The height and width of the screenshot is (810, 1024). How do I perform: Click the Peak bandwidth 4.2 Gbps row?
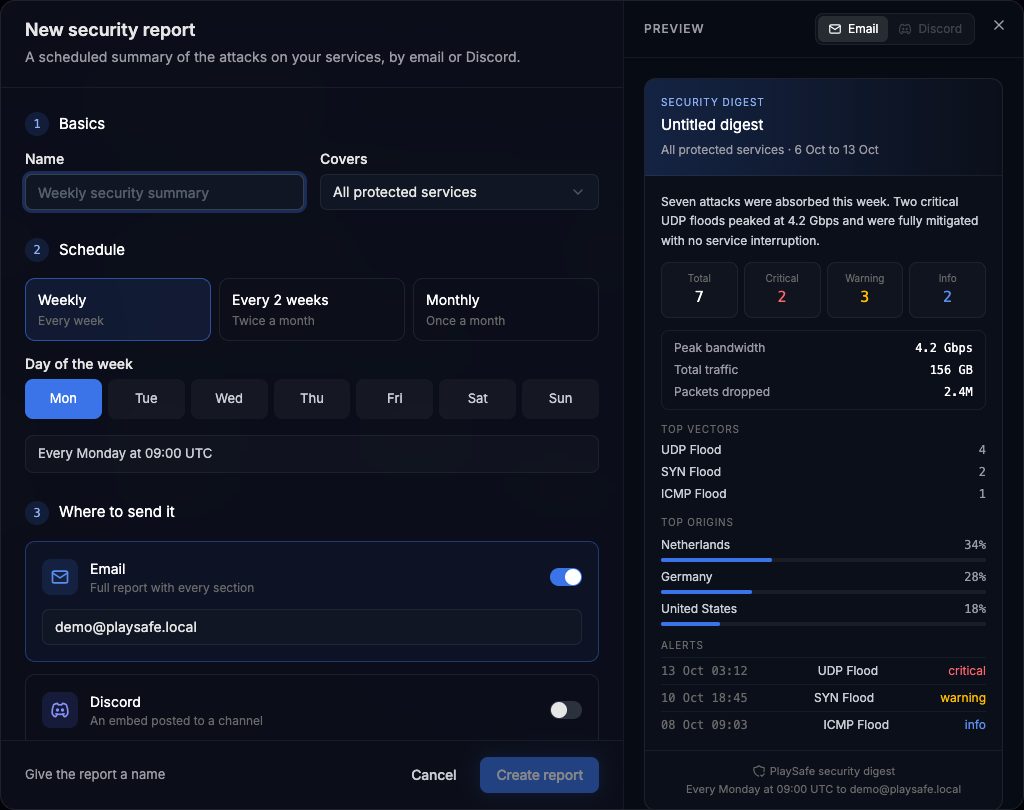(x=823, y=348)
